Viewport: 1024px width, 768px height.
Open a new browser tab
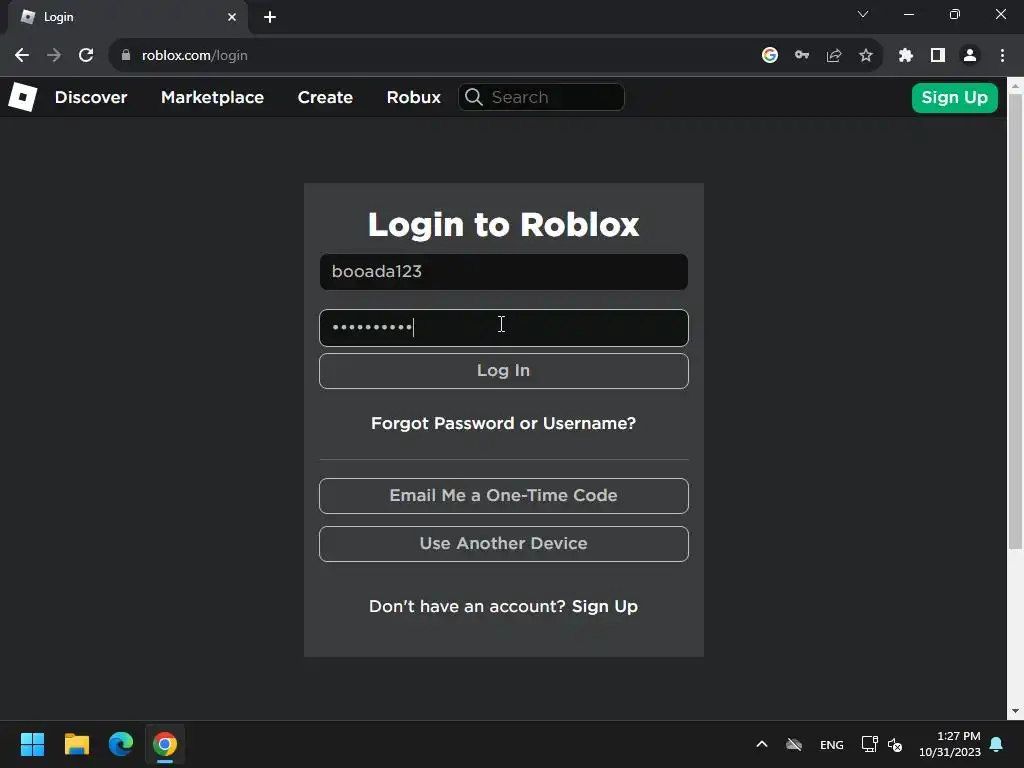[x=270, y=17]
